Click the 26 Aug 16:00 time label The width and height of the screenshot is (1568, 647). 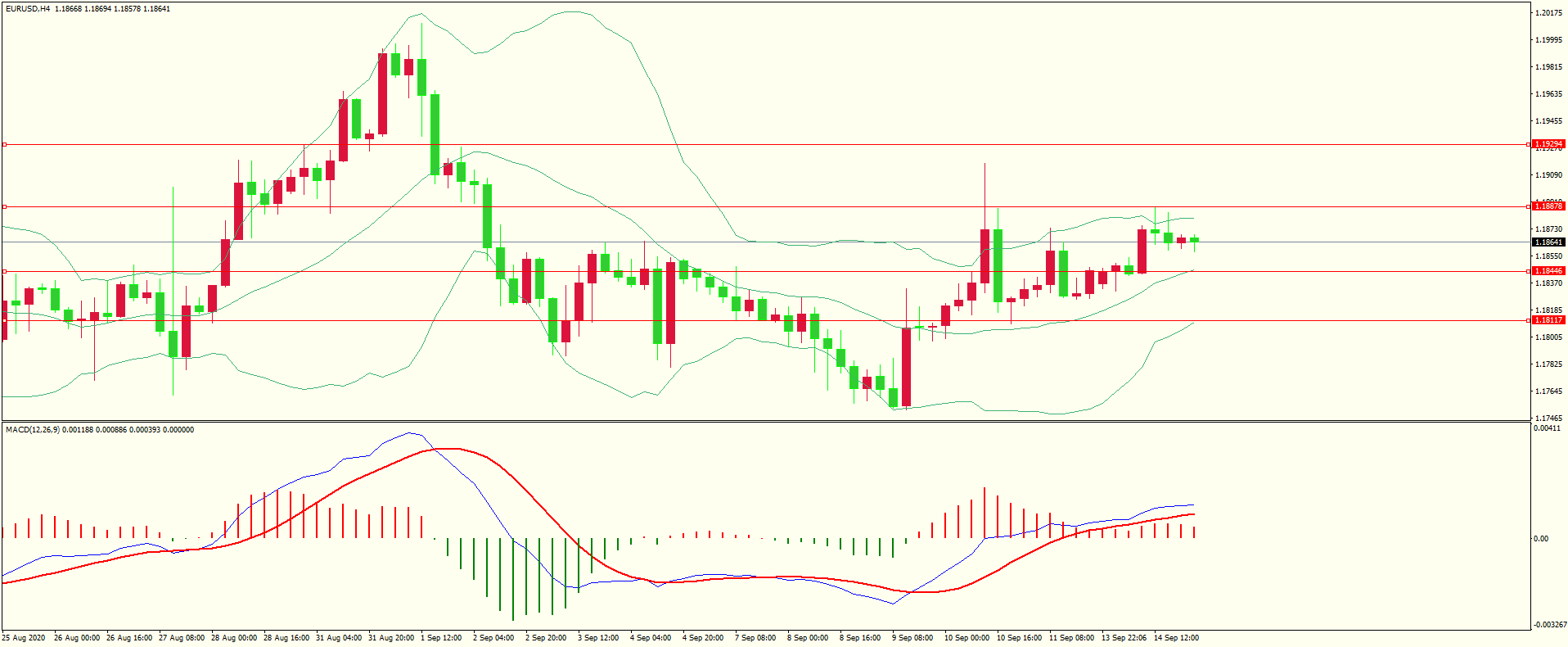pyautogui.click(x=129, y=638)
